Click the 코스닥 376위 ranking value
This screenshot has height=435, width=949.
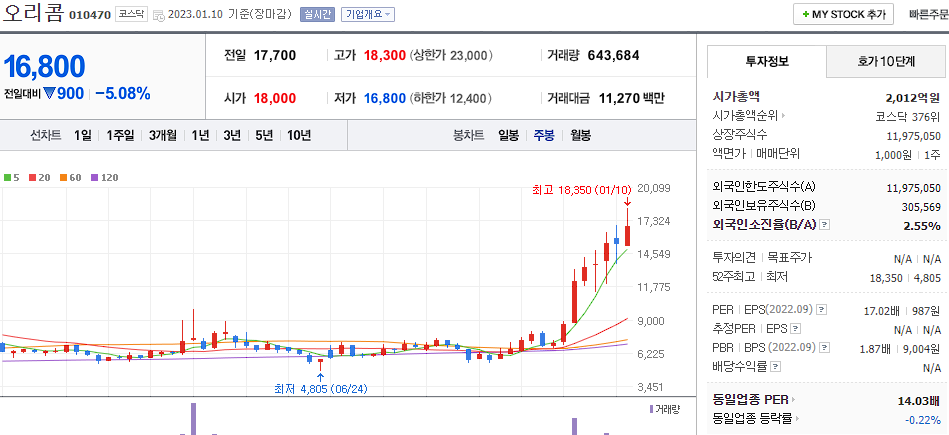(908, 116)
